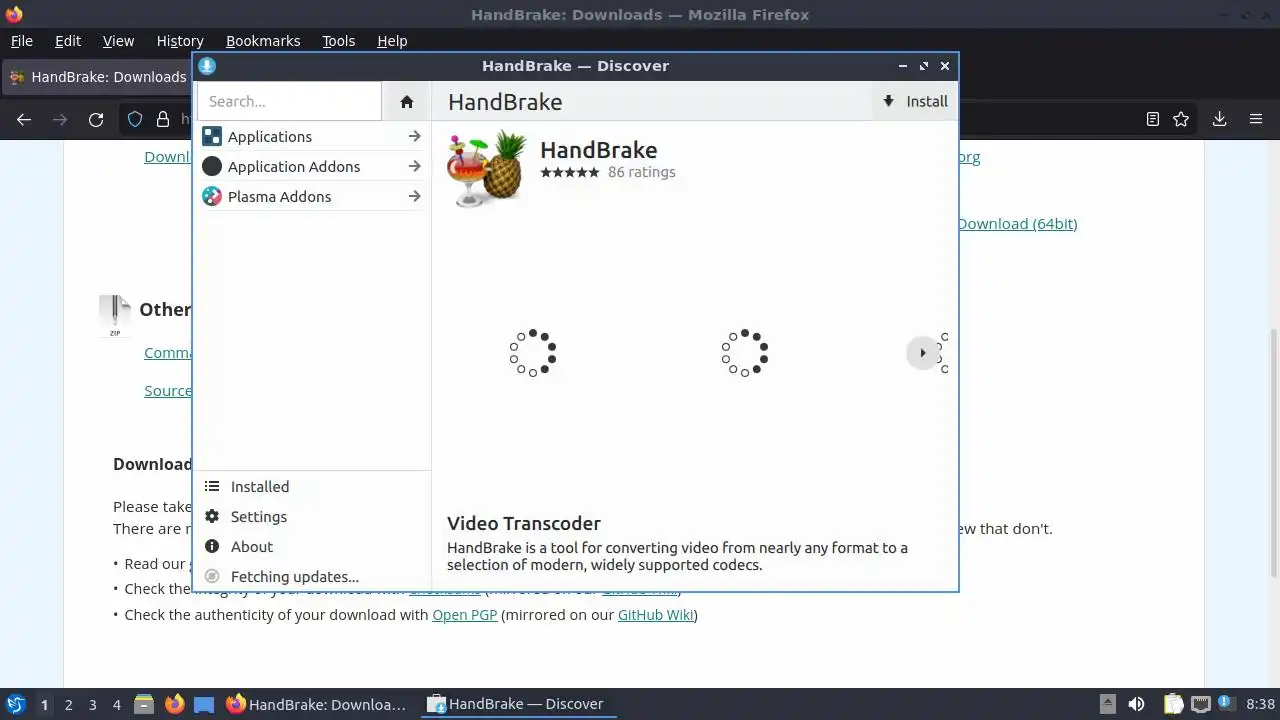
Task: Click the Applications category icon
Action: coord(211,136)
